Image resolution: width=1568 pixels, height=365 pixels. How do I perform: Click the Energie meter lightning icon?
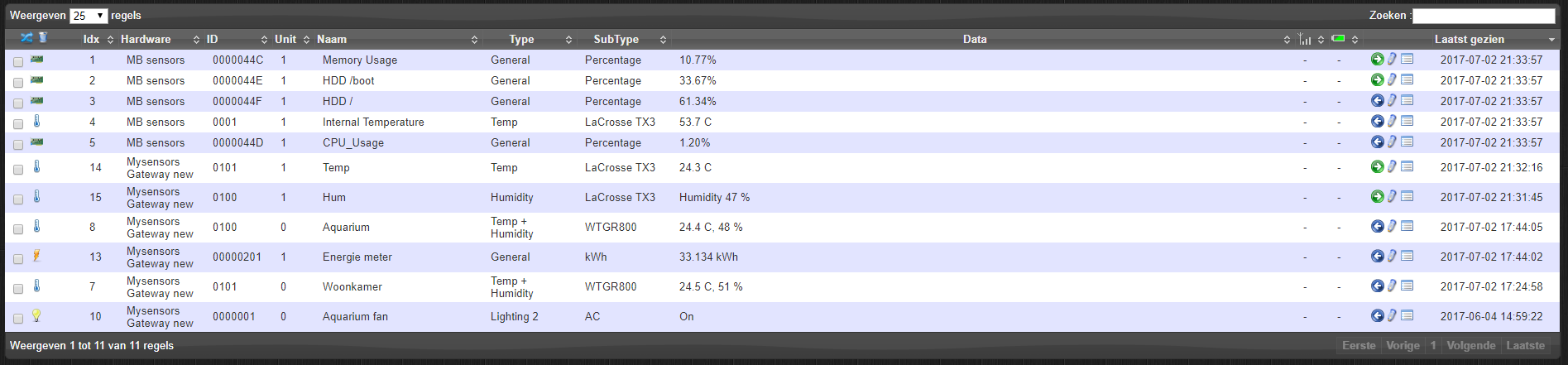[x=36, y=256]
